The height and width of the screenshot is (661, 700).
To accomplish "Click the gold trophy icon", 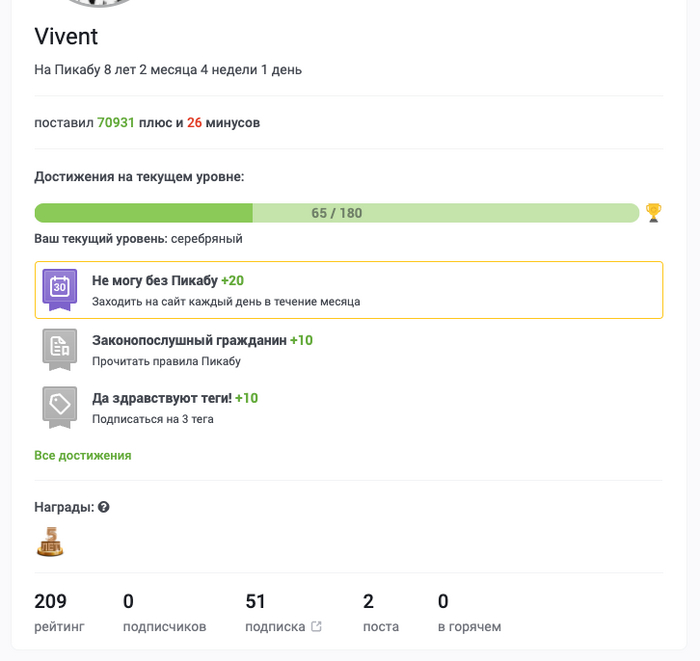I will (653, 212).
